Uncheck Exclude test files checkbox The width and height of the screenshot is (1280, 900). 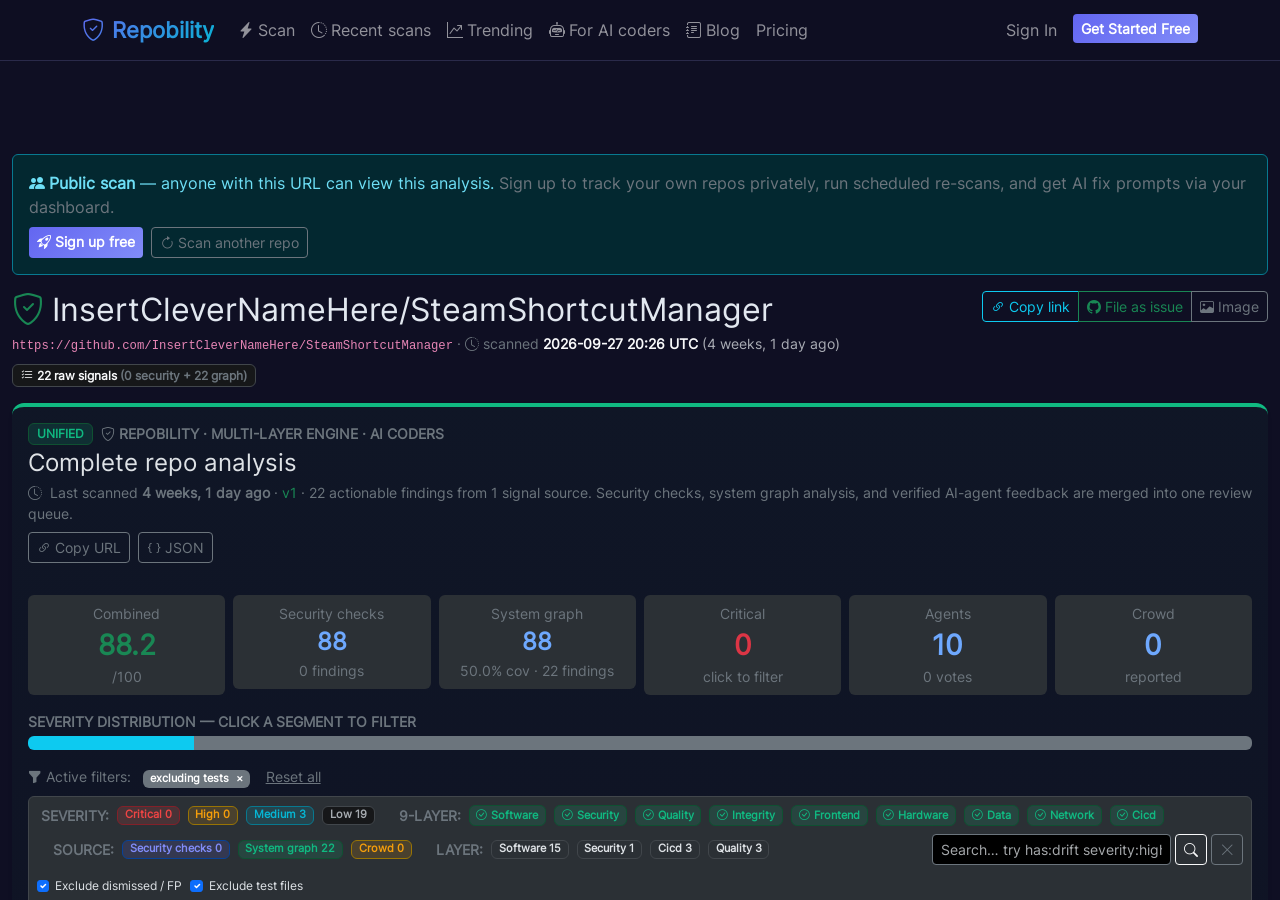pos(196,886)
